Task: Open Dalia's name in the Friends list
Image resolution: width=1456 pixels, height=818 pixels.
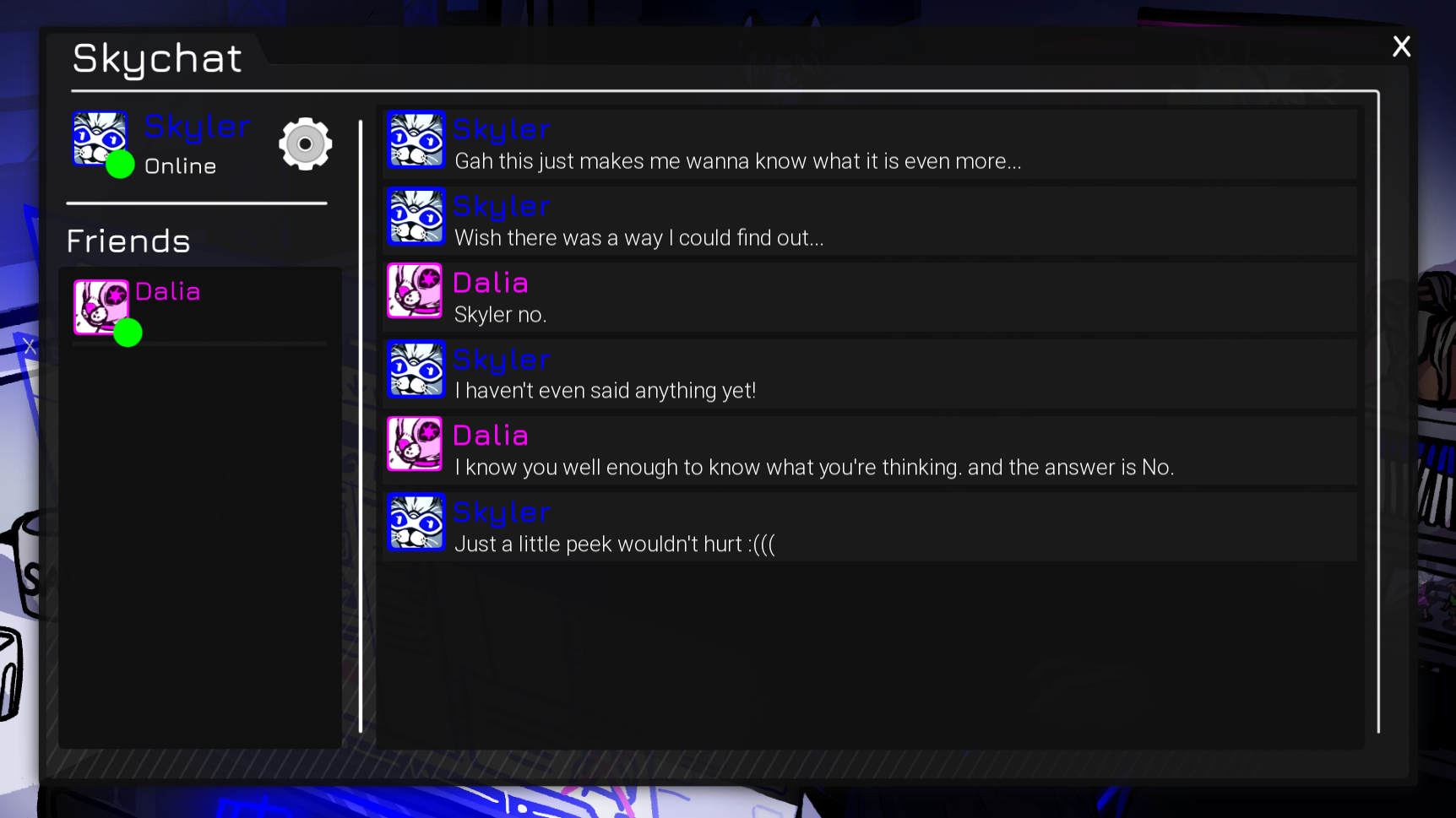Action: pyautogui.click(x=168, y=292)
